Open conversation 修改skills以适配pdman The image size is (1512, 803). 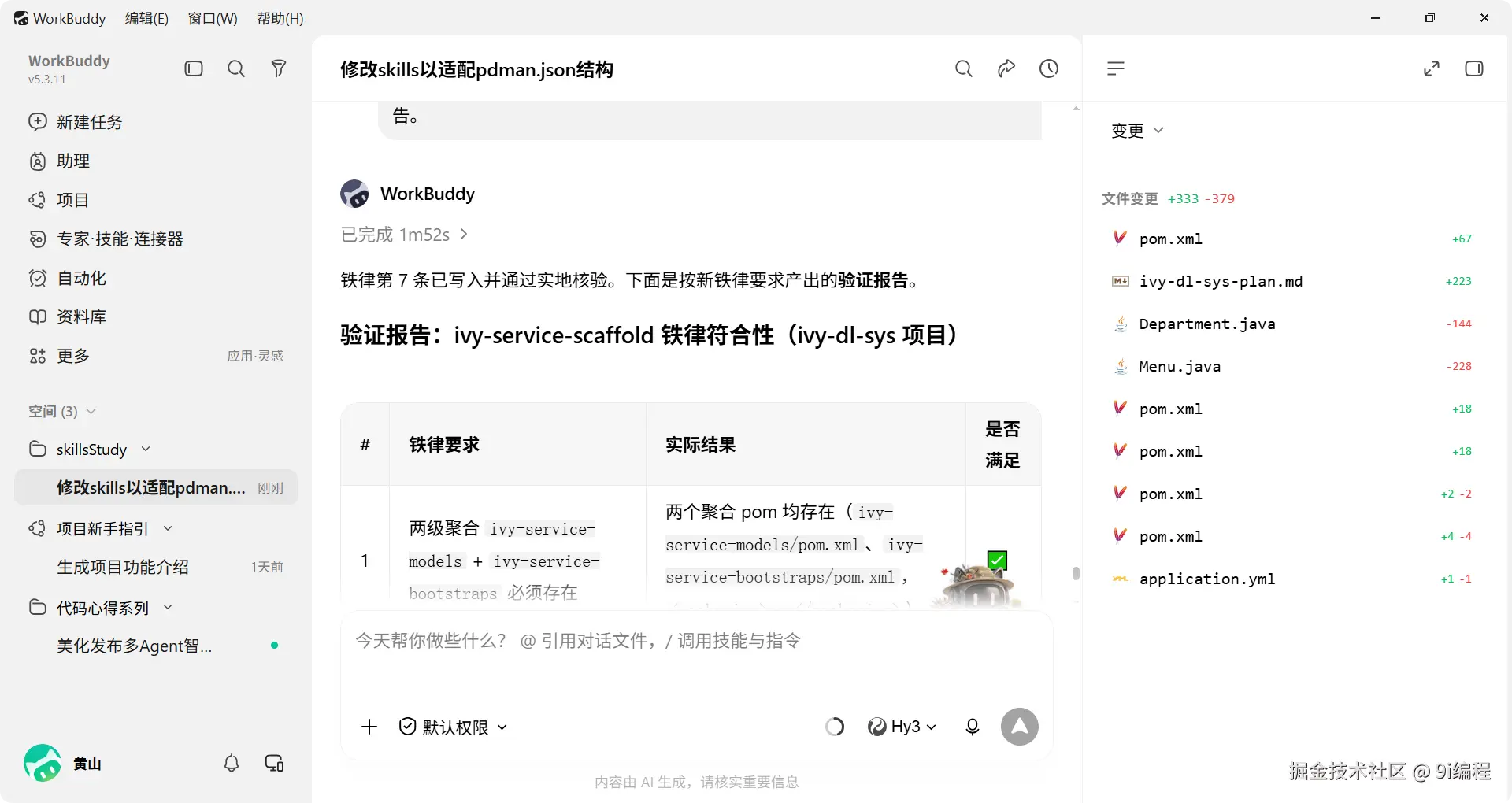156,487
